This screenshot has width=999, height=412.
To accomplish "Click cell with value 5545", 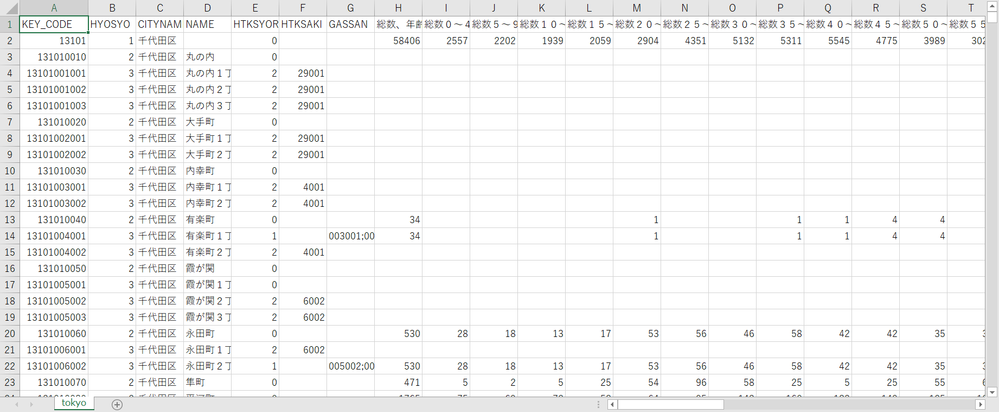I will pyautogui.click(x=828, y=40).
